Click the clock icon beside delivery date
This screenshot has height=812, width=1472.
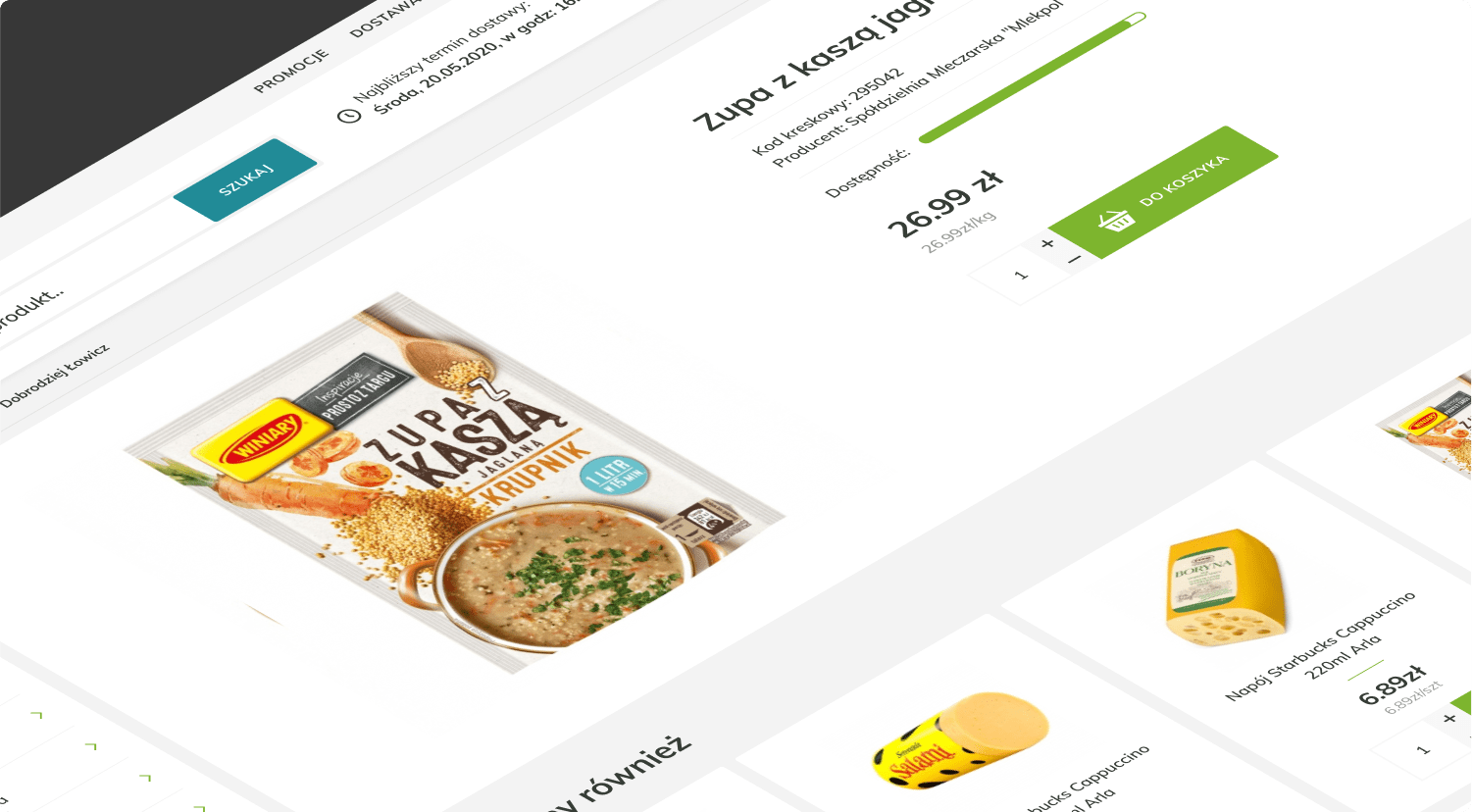pyautogui.click(x=349, y=116)
